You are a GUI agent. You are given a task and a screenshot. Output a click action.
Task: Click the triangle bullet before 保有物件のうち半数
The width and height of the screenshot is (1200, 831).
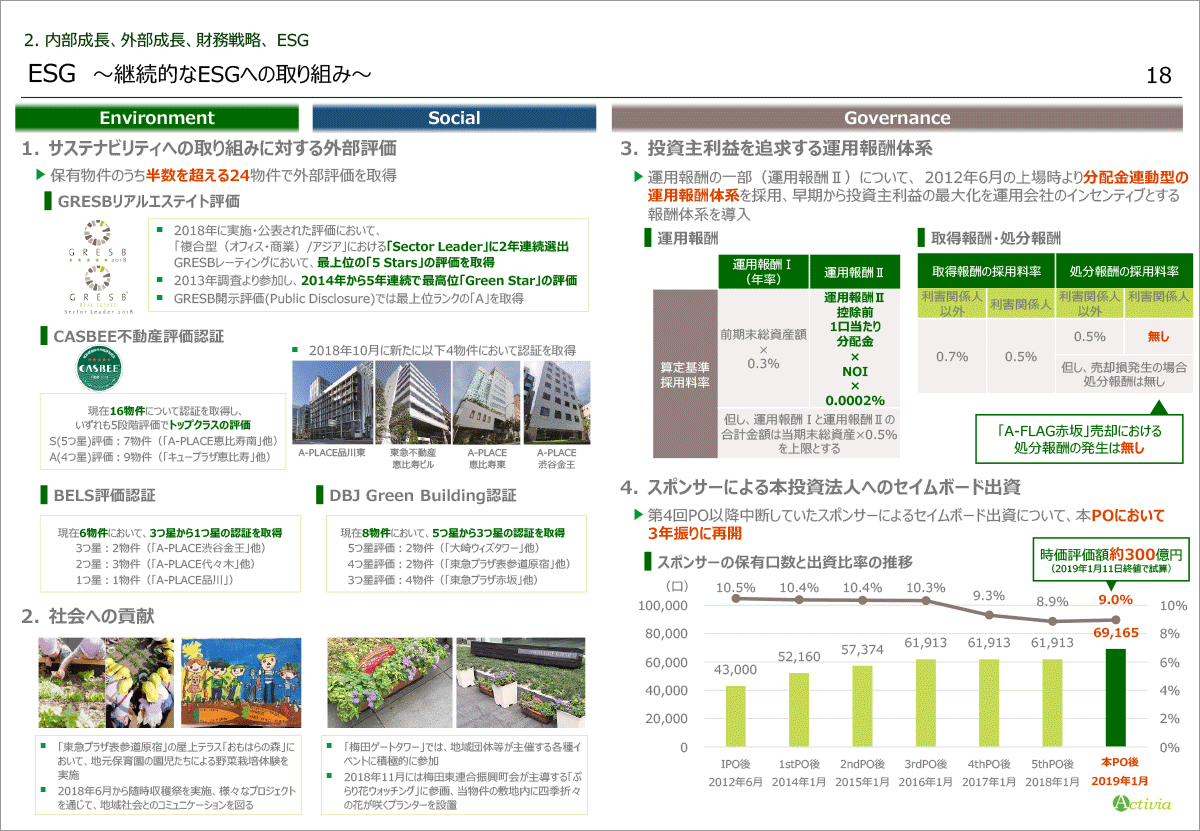(x=41, y=175)
